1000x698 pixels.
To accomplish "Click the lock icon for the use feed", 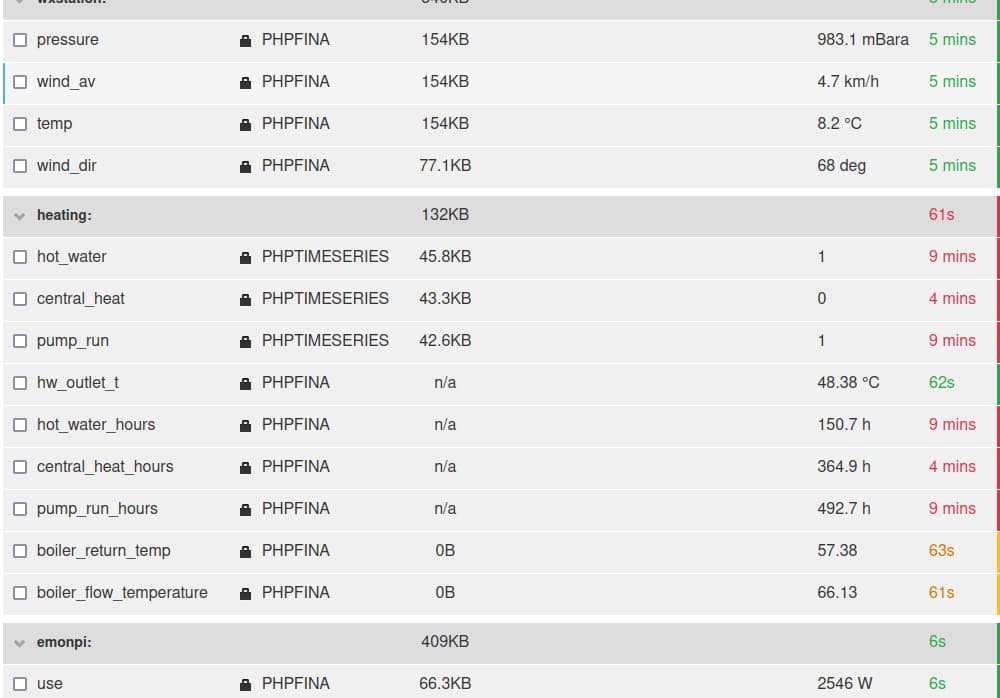I will click(x=245, y=685).
